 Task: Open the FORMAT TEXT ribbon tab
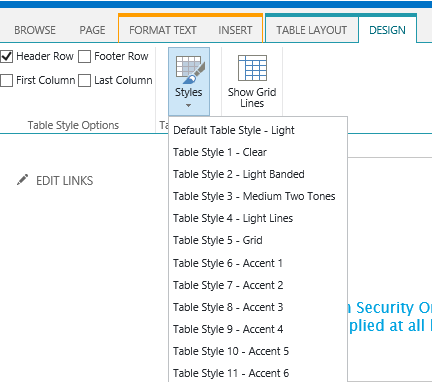(163, 30)
